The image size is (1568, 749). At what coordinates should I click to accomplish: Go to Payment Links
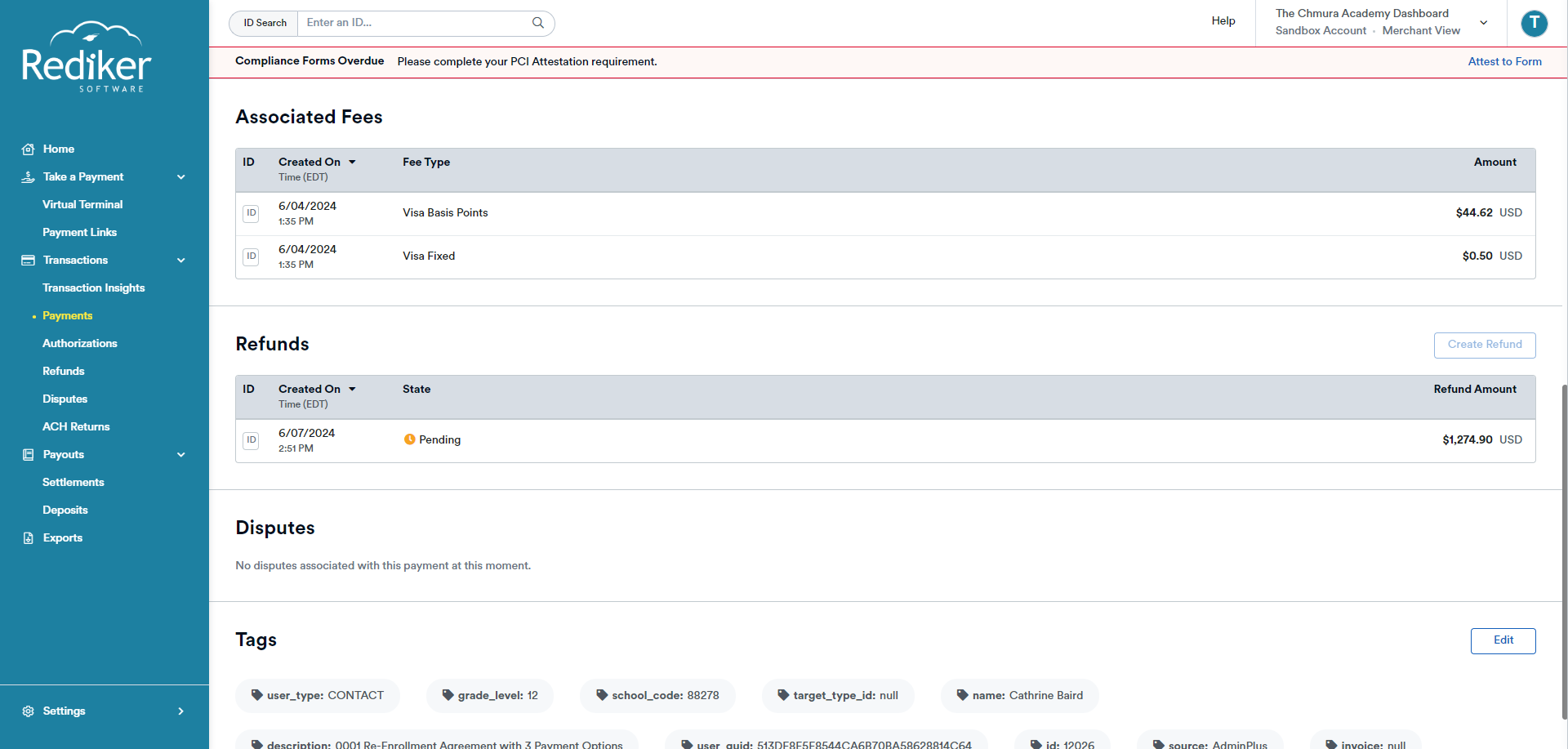79,233
